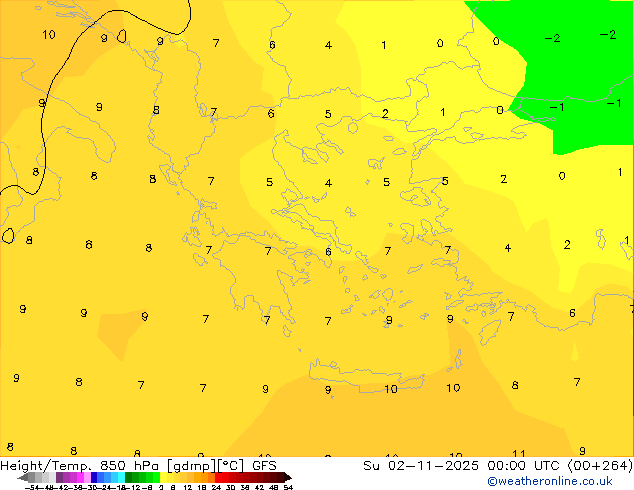Click the 42 label under the color legend
The image size is (634, 490).
pyautogui.click(x=259, y=487)
